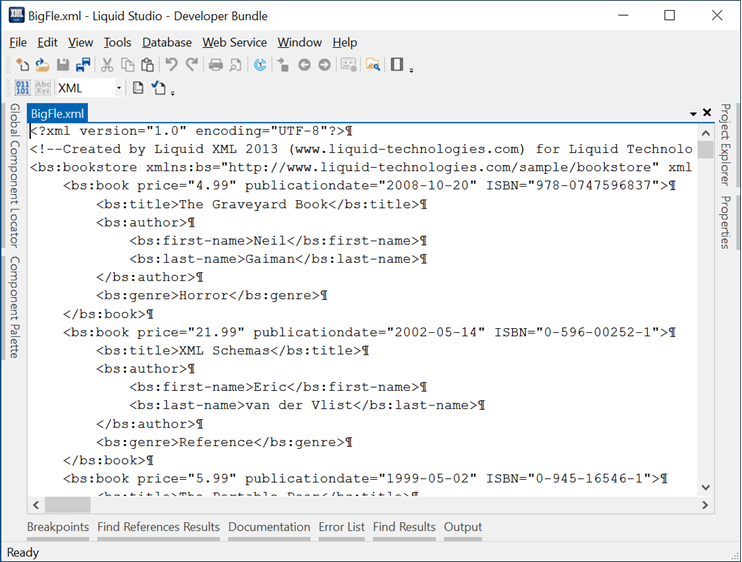Click the genre value 'Reference'
Screen dimensions: 742x562
[x=216, y=442]
